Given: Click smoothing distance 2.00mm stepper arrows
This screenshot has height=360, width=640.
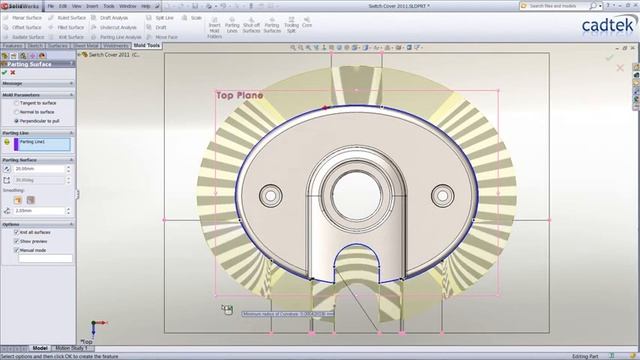Looking at the screenshot, I should tap(68, 211).
